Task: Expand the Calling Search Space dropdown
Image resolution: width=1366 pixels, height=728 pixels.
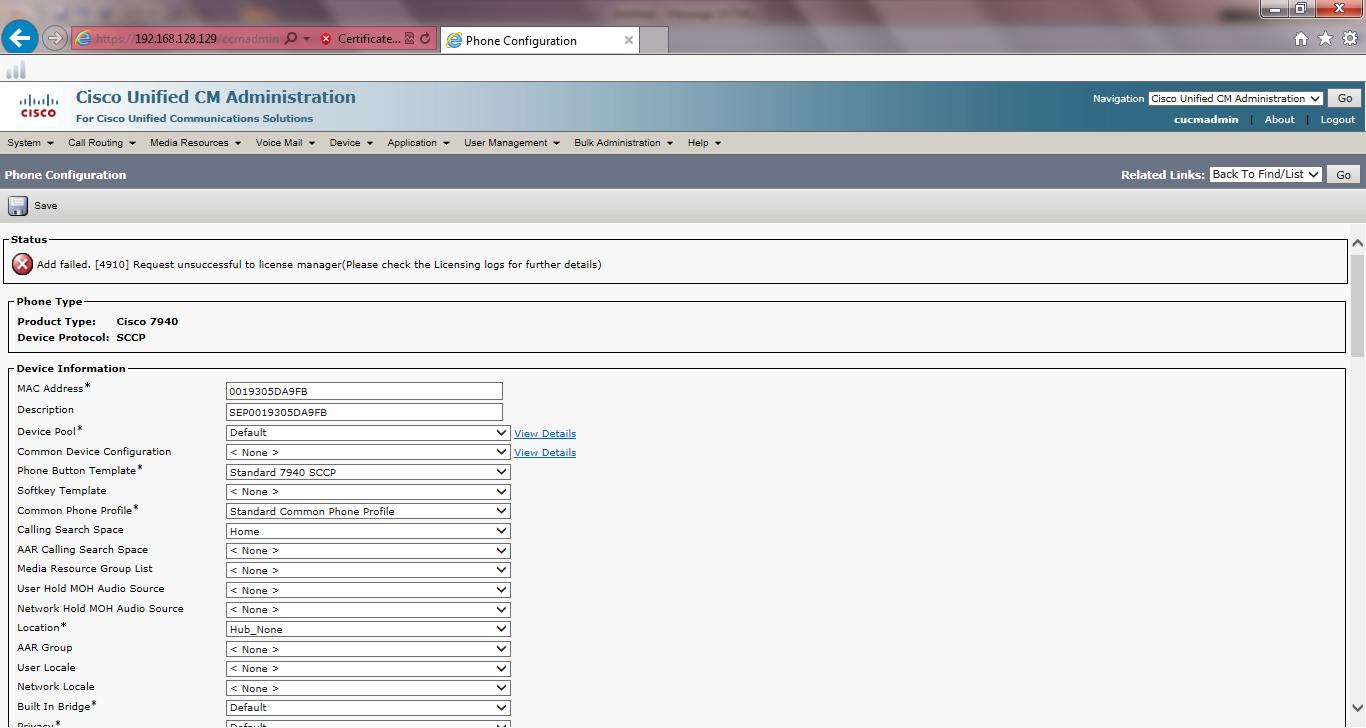Action: click(x=368, y=531)
